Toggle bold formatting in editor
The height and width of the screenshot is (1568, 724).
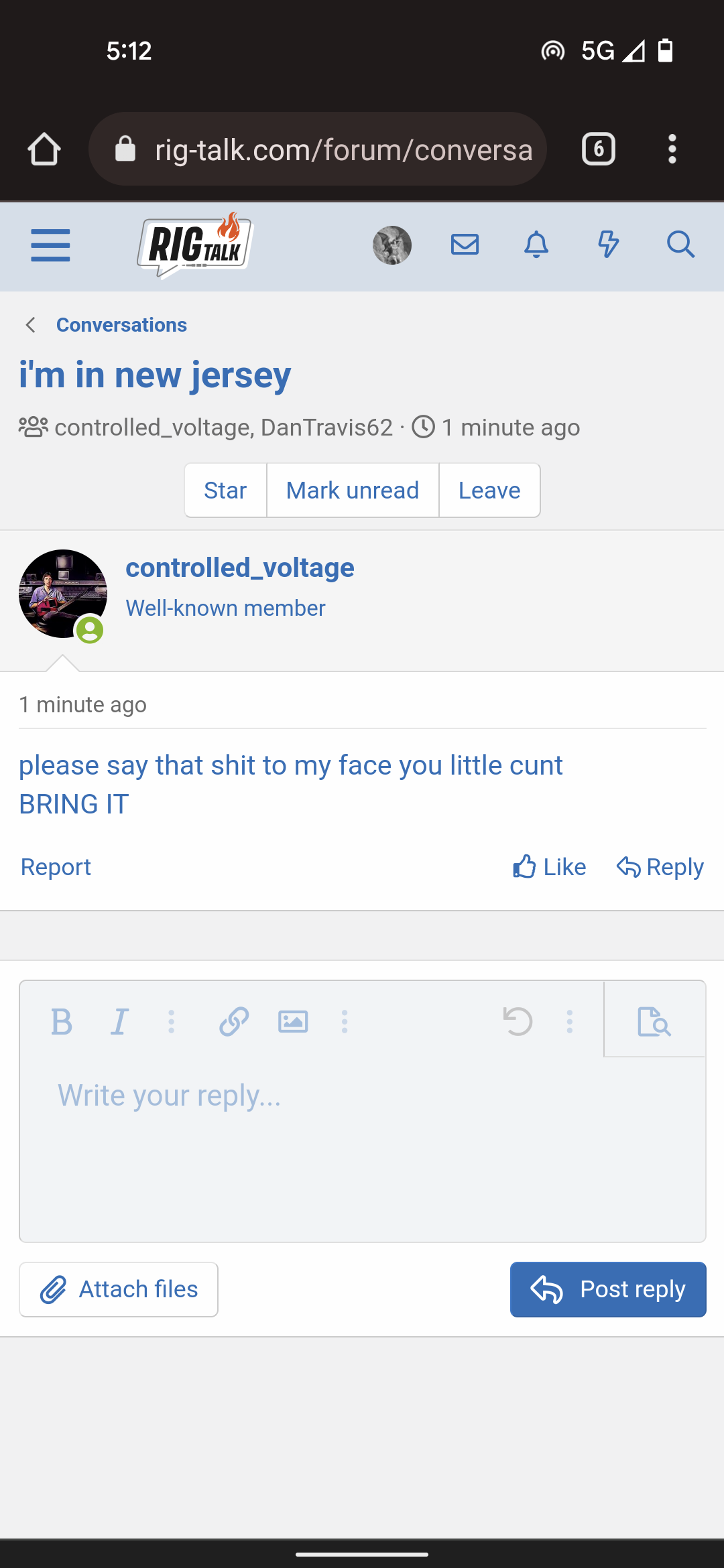tap(62, 1022)
